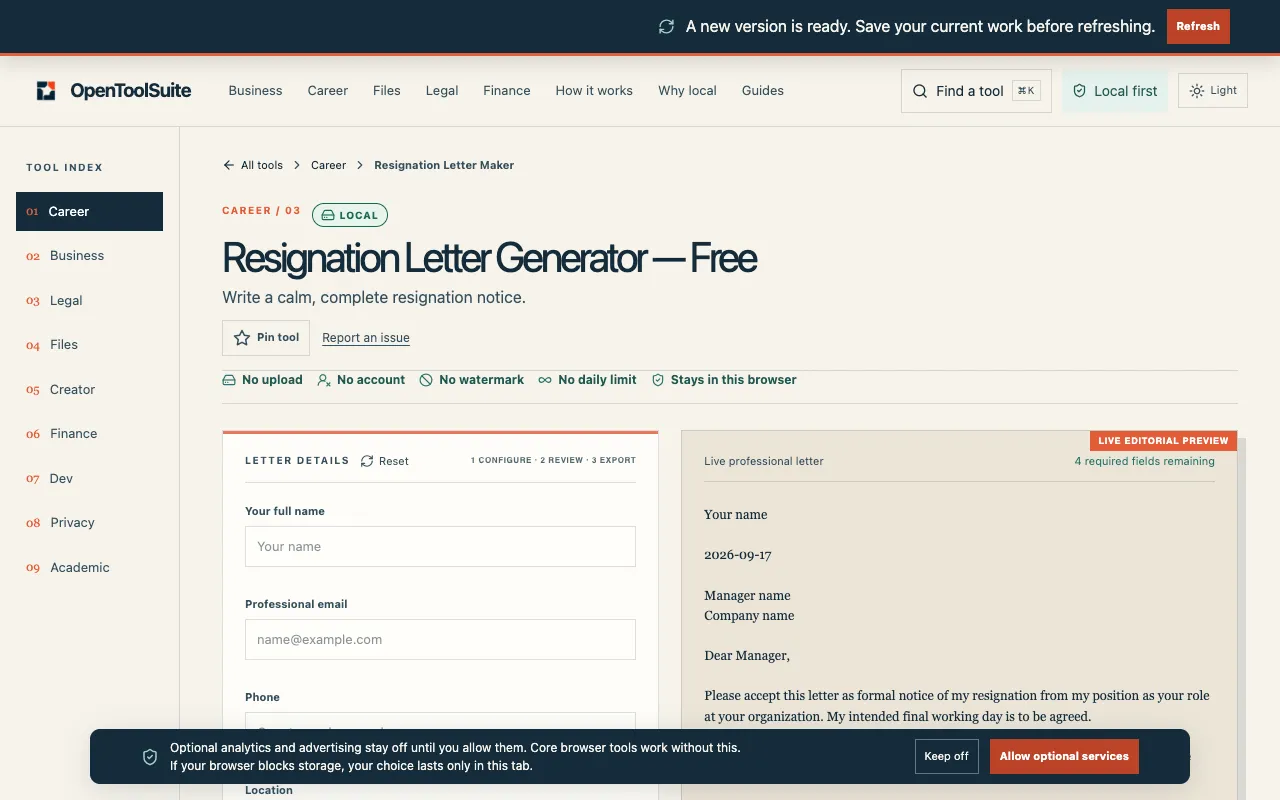
Task: Click the back arrow beside All tools
Action: pos(229,165)
